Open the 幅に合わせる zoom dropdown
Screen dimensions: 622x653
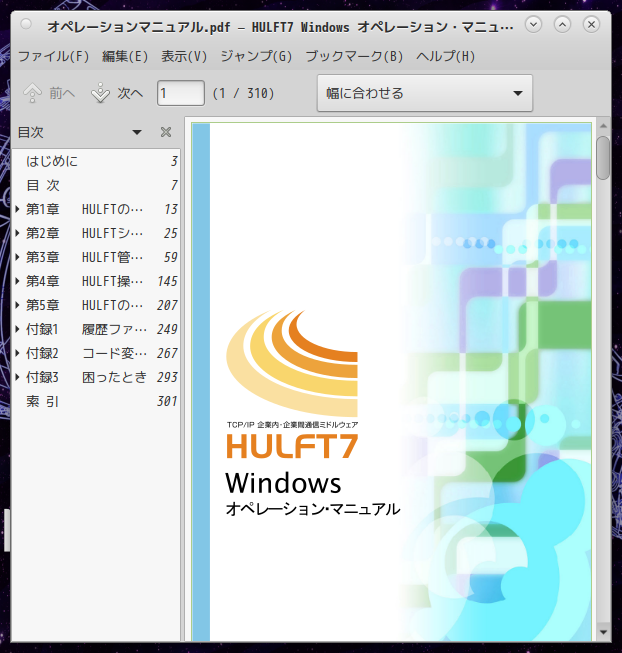(x=425, y=93)
